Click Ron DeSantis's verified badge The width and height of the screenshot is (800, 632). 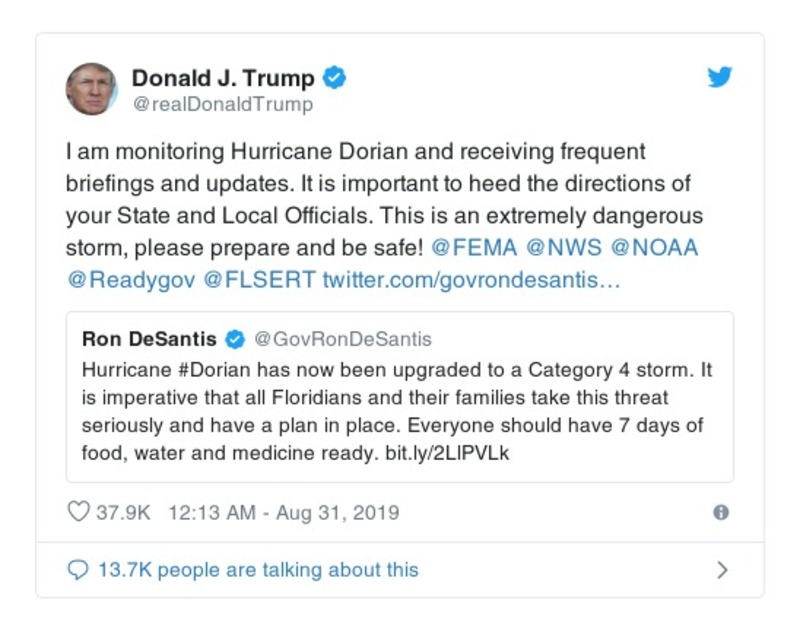coord(234,339)
